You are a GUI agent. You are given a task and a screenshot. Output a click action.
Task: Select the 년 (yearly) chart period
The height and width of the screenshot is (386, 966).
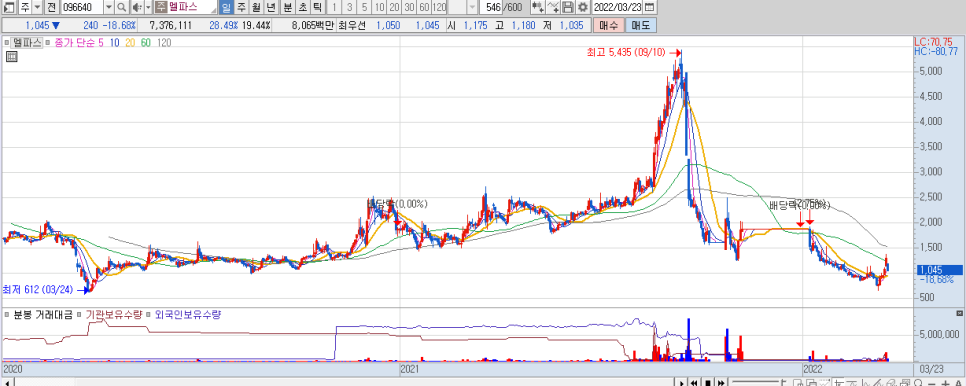click(x=271, y=7)
